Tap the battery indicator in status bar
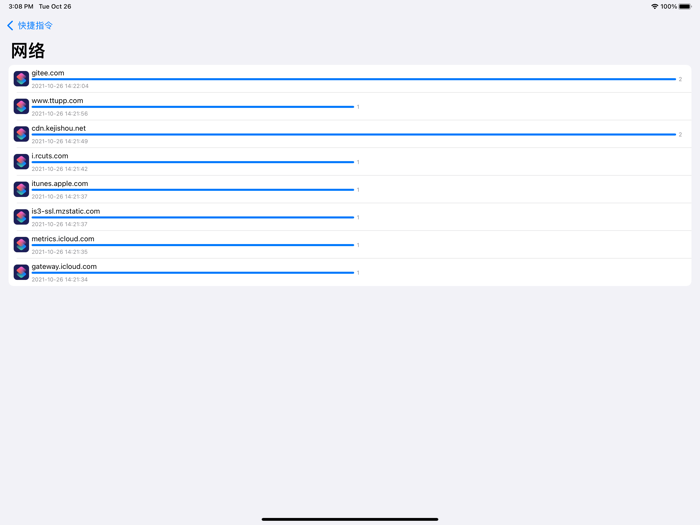Image resolution: width=700 pixels, height=525 pixels. [685, 7]
